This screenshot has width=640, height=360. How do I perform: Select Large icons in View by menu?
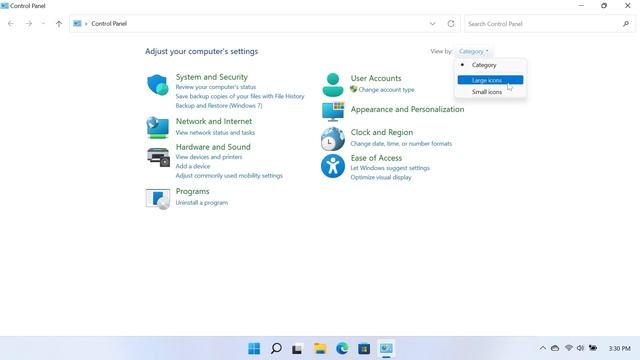[491, 80]
